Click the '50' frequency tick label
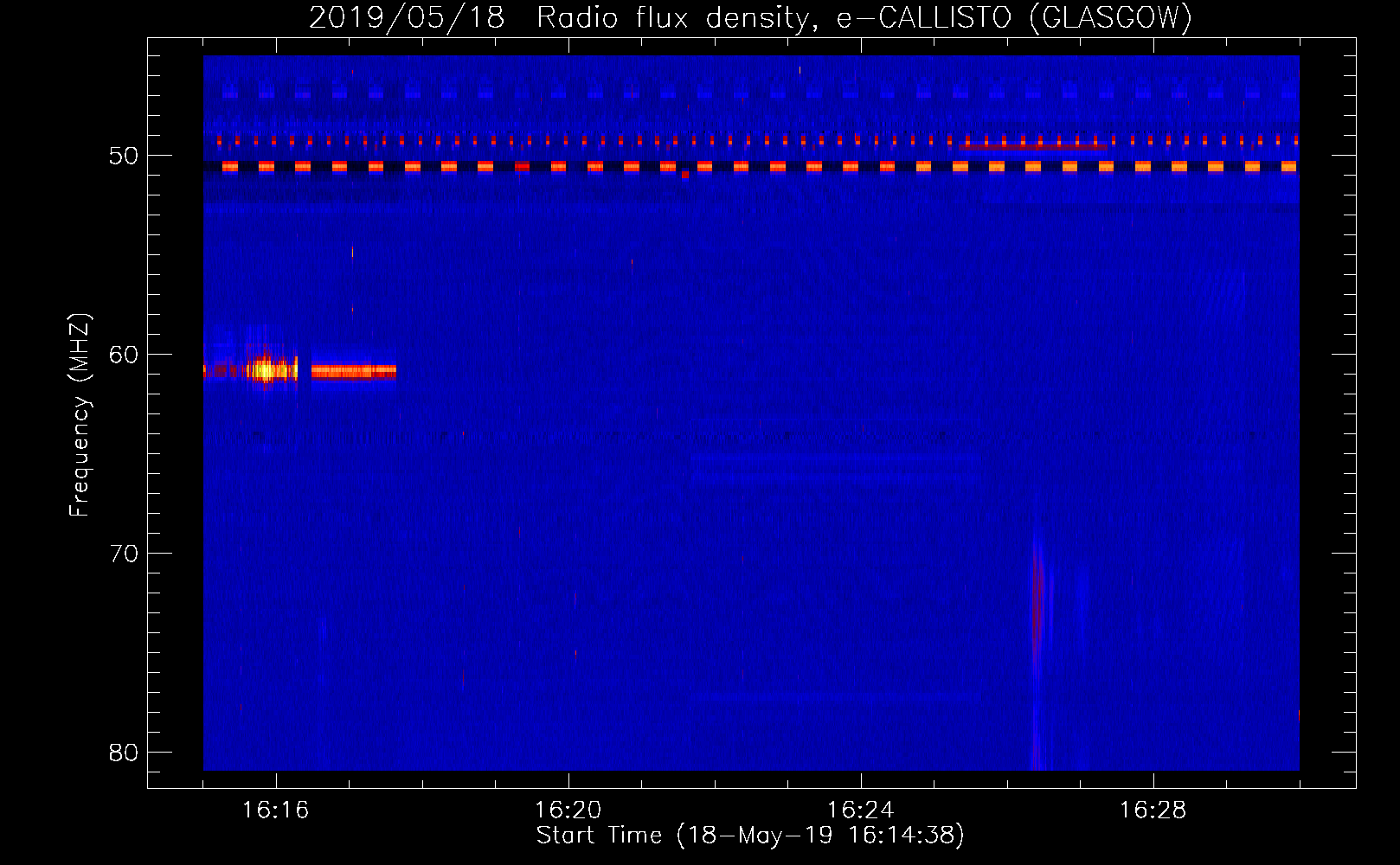Viewport: 1400px width, 865px height. [x=124, y=156]
